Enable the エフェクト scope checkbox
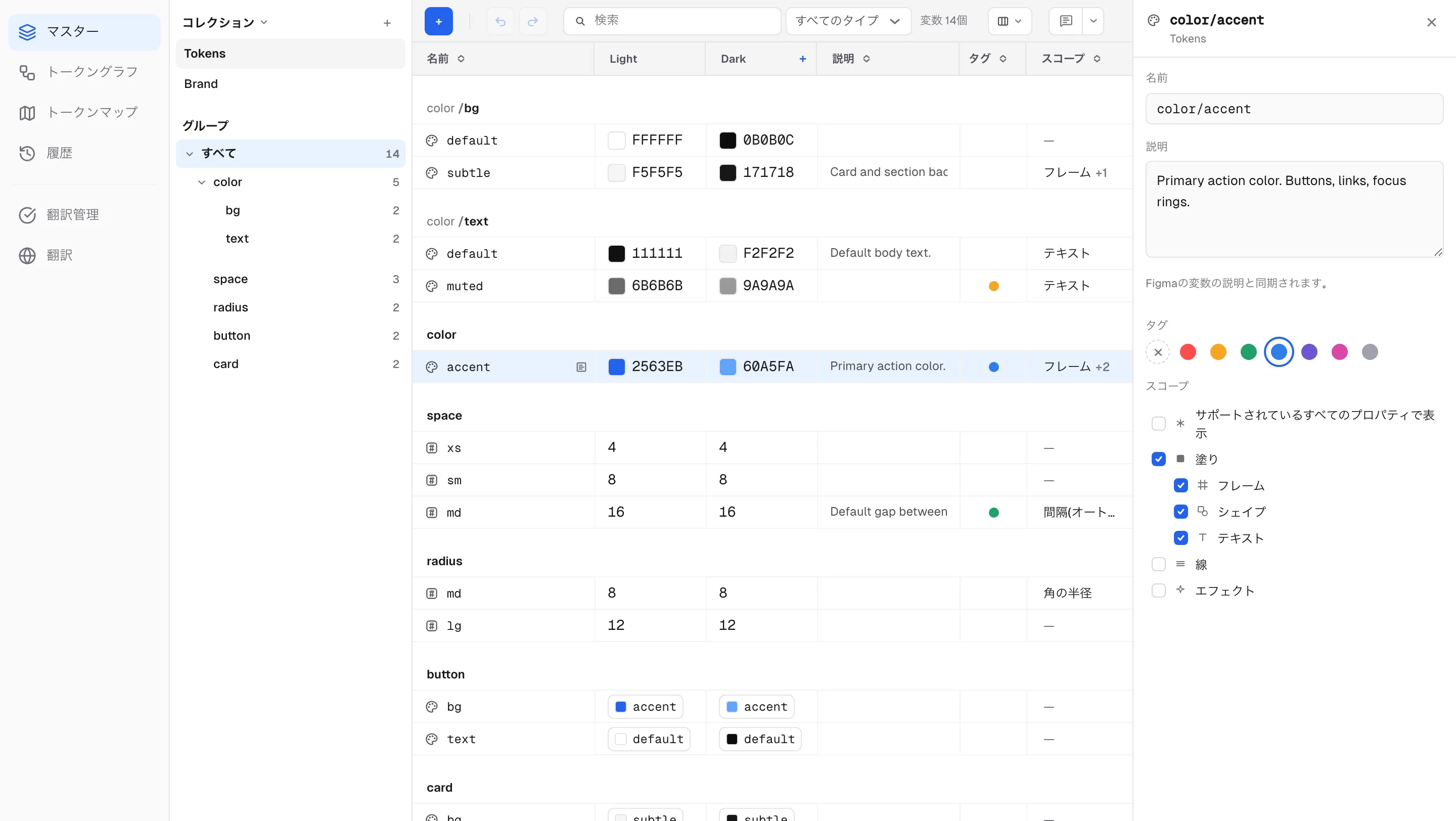 tap(1159, 590)
